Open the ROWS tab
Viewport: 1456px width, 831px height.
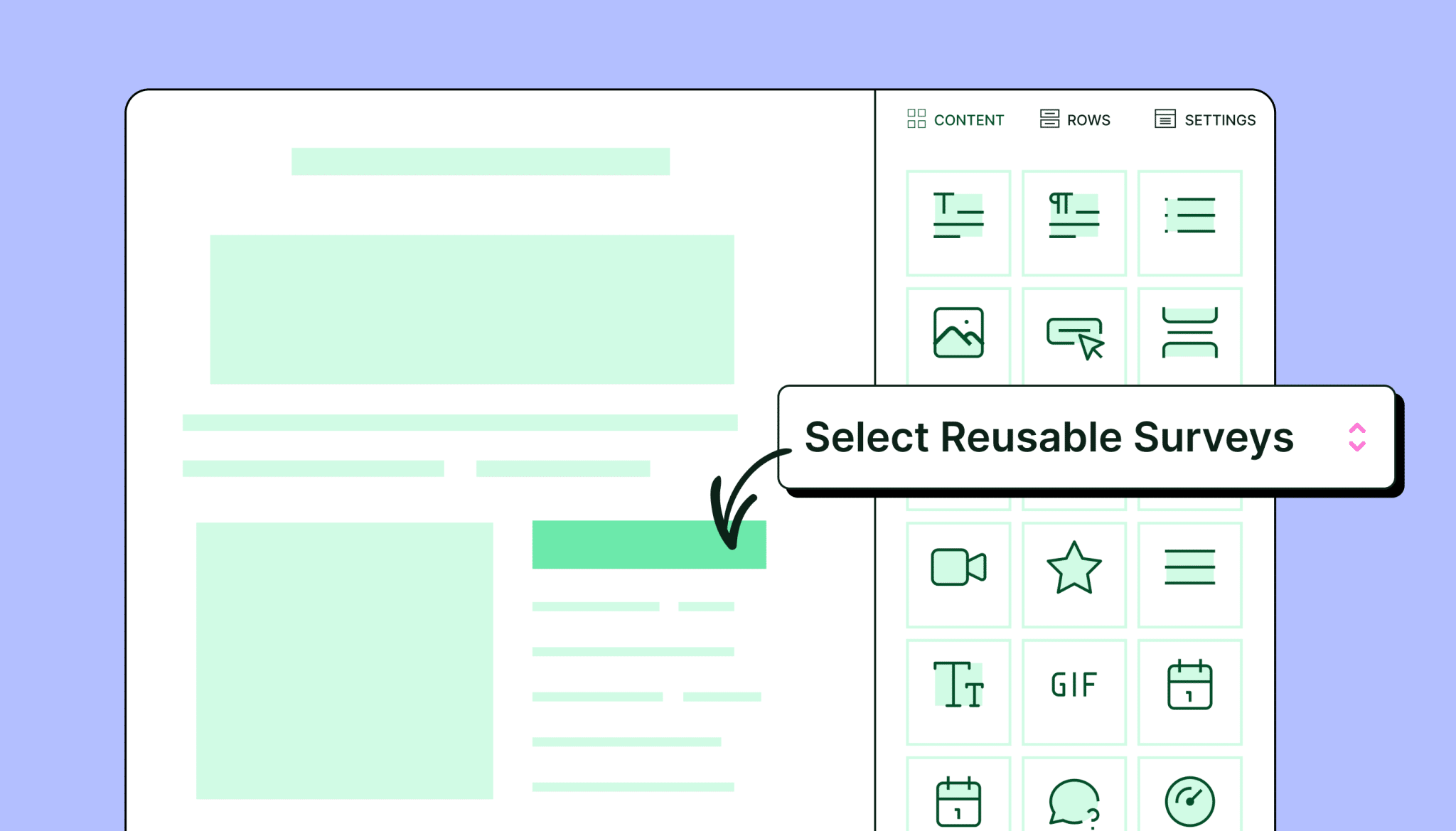click(1075, 119)
